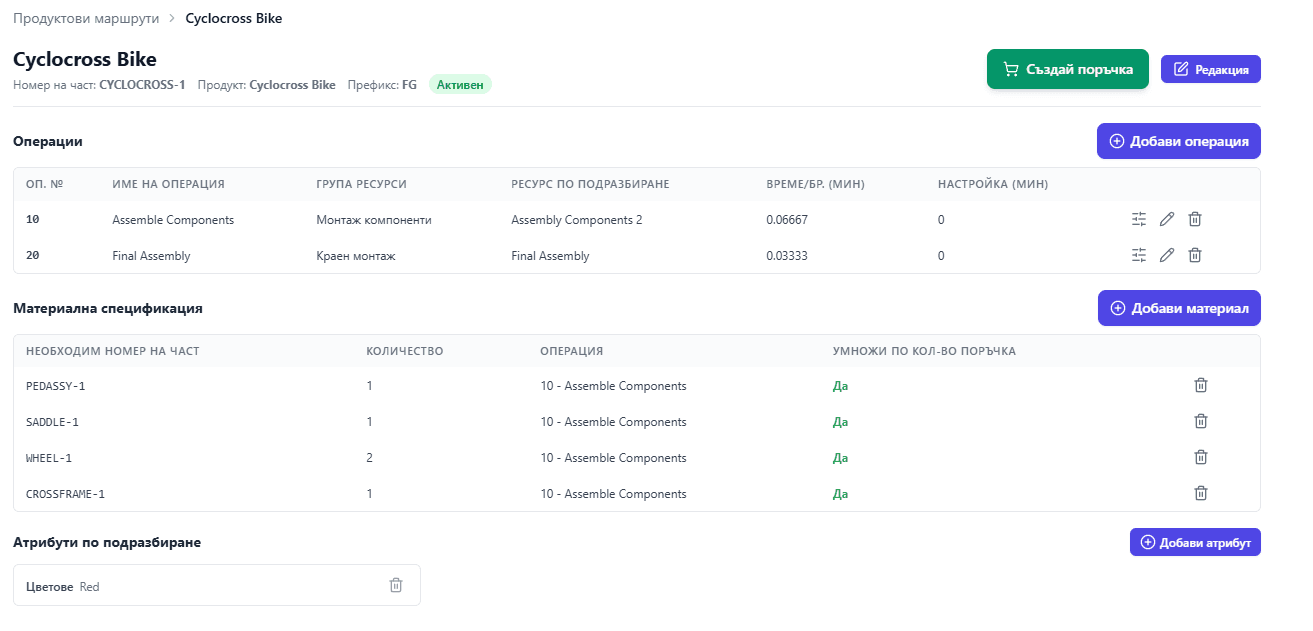1313x631 pixels.
Task: Click the Активен status badge
Action: [460, 85]
